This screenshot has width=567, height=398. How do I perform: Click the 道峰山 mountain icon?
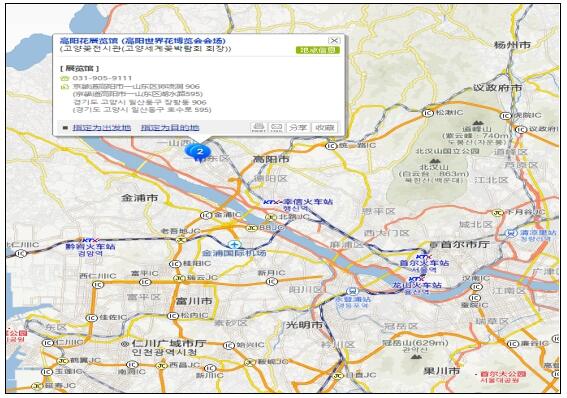(x=477, y=123)
